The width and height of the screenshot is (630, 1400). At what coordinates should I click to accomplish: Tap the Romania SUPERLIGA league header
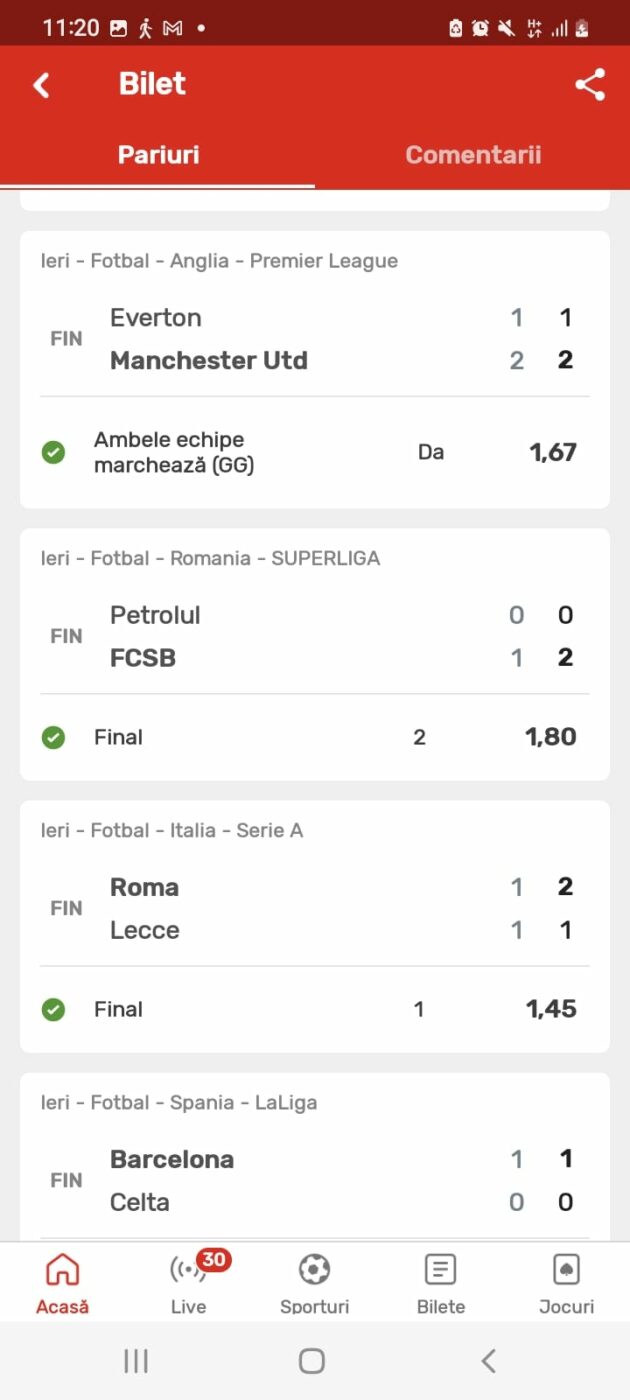click(x=210, y=559)
